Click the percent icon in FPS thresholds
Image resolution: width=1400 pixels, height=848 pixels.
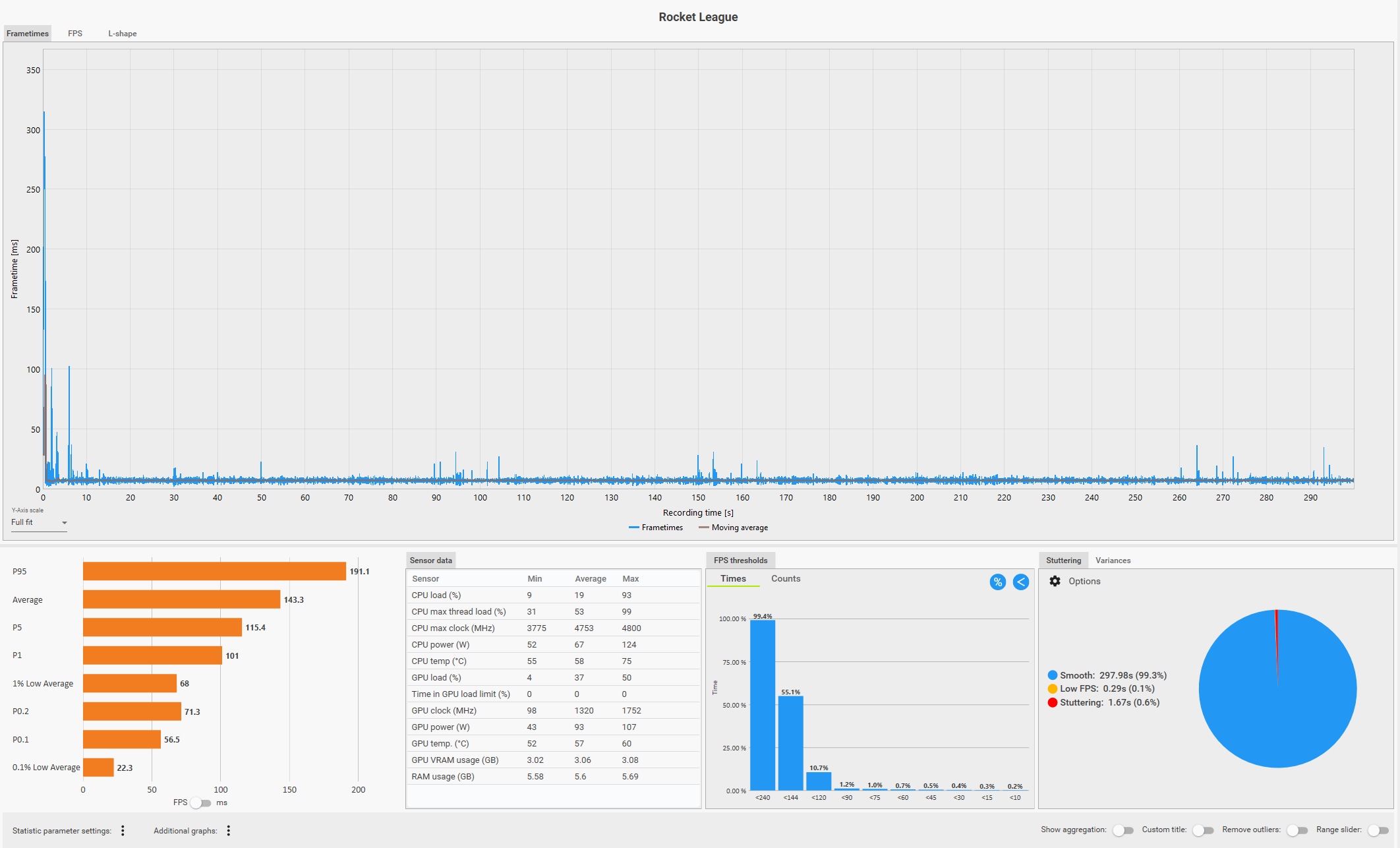tap(997, 582)
